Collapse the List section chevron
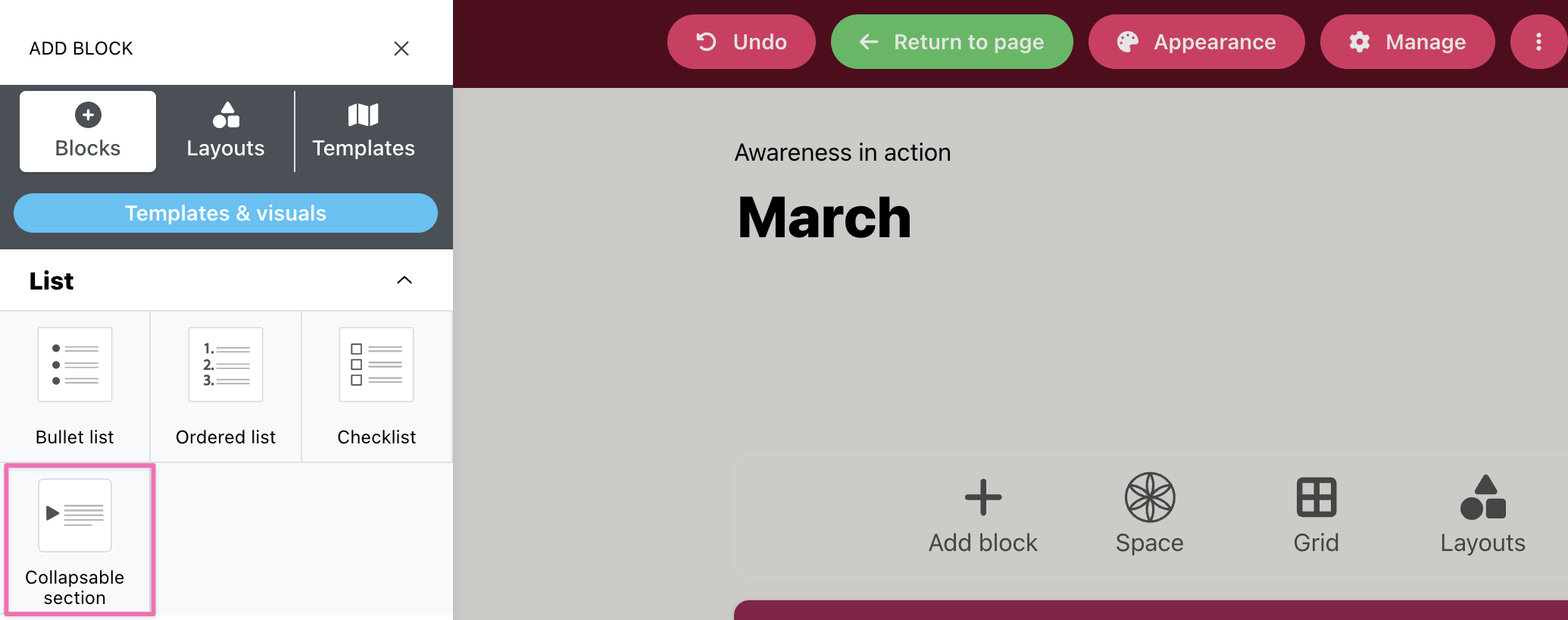 [404, 280]
